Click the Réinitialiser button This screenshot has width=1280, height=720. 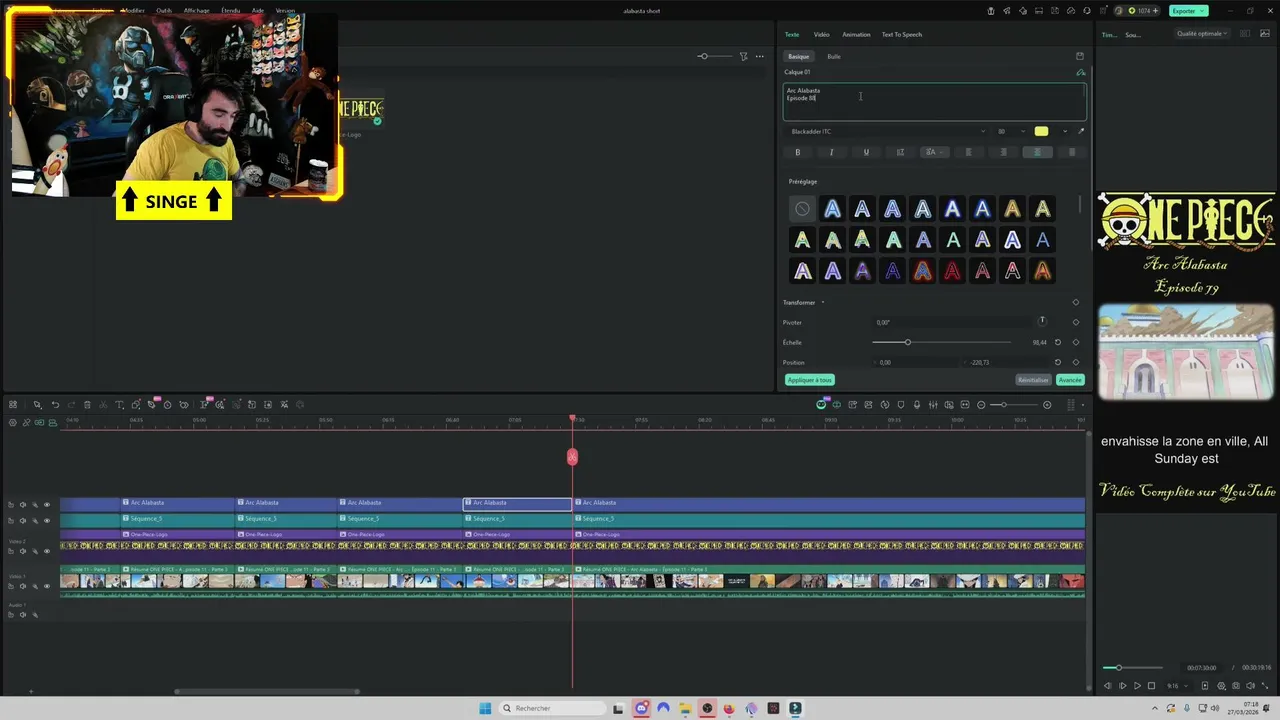(1033, 380)
